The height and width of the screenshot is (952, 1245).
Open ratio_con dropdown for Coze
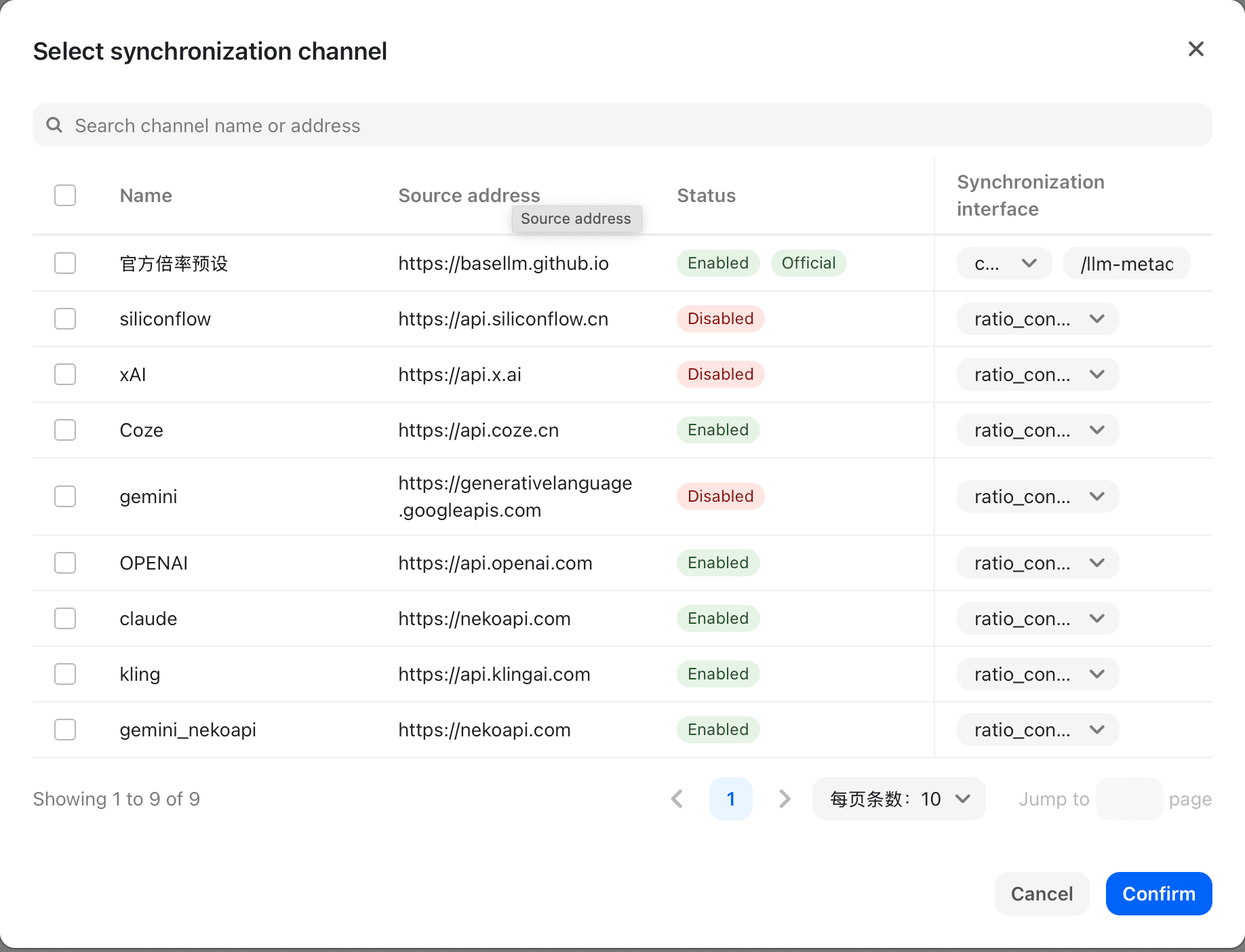click(1037, 430)
